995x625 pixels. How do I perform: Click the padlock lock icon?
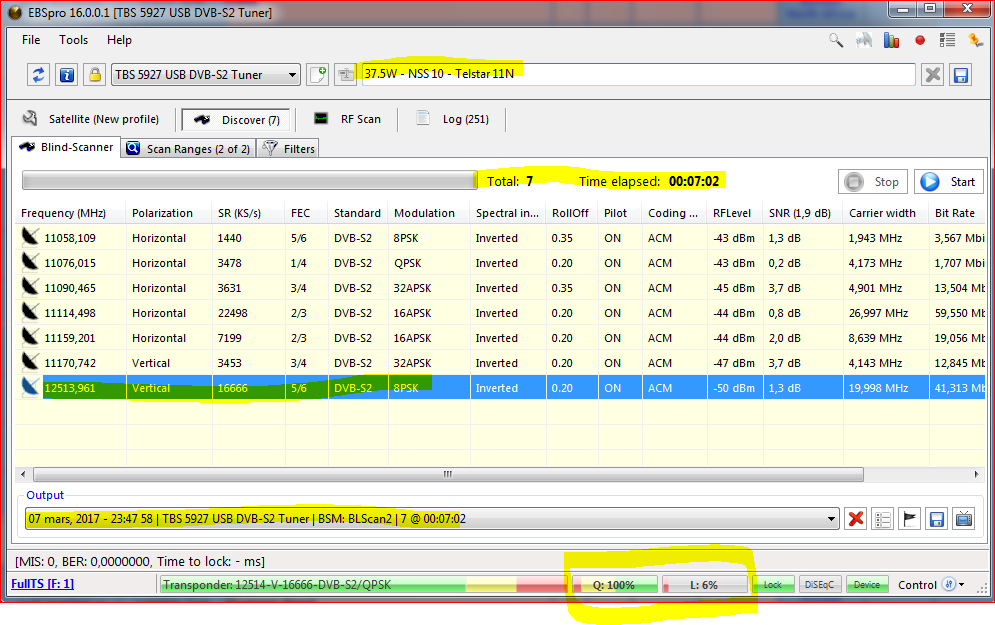[95, 75]
